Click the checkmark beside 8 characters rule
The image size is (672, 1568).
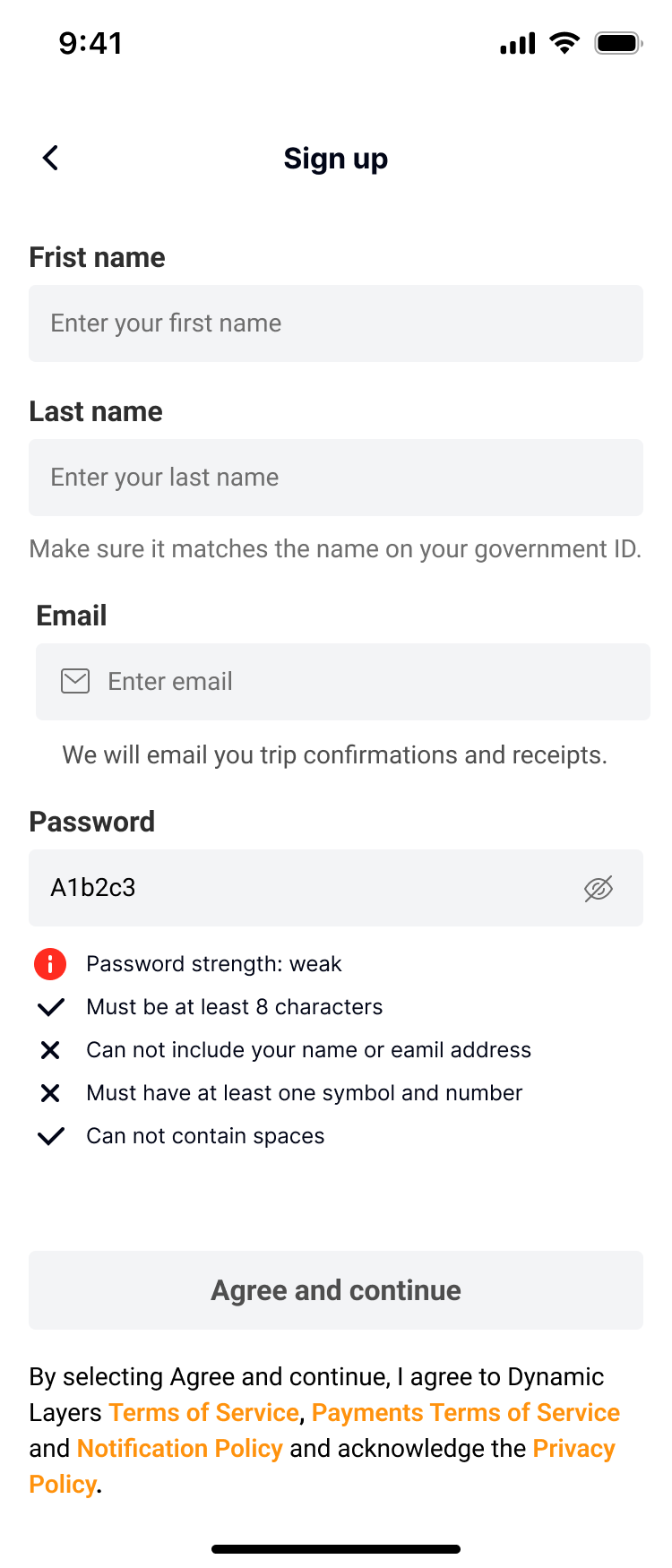point(50,1006)
